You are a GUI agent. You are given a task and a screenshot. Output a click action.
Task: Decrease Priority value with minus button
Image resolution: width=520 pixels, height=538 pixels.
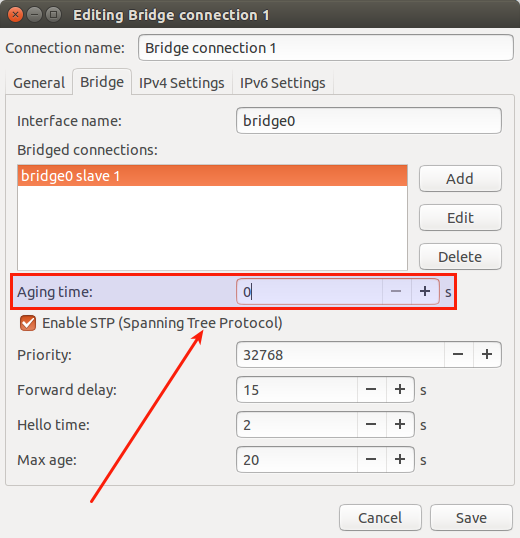(x=459, y=354)
